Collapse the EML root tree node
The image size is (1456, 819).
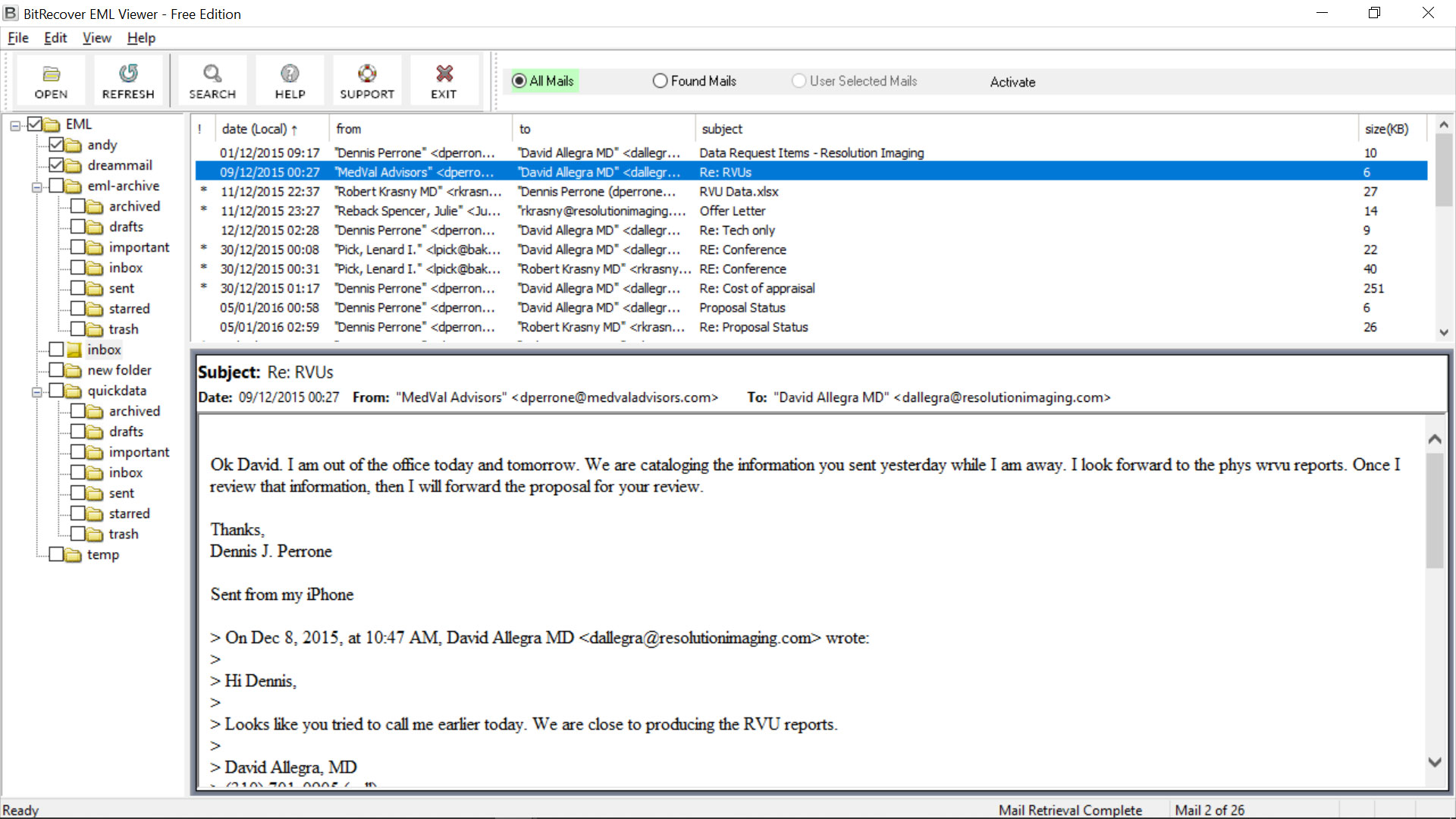[x=14, y=124]
